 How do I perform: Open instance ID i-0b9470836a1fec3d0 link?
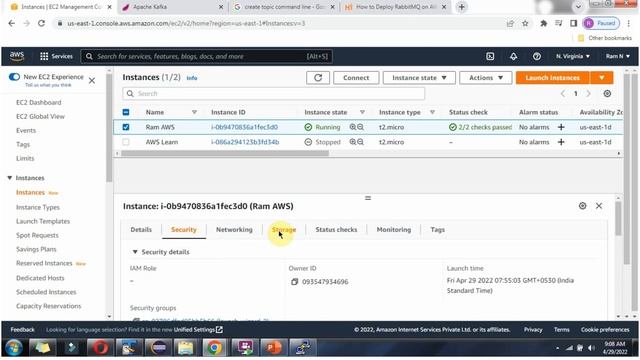click(244, 127)
